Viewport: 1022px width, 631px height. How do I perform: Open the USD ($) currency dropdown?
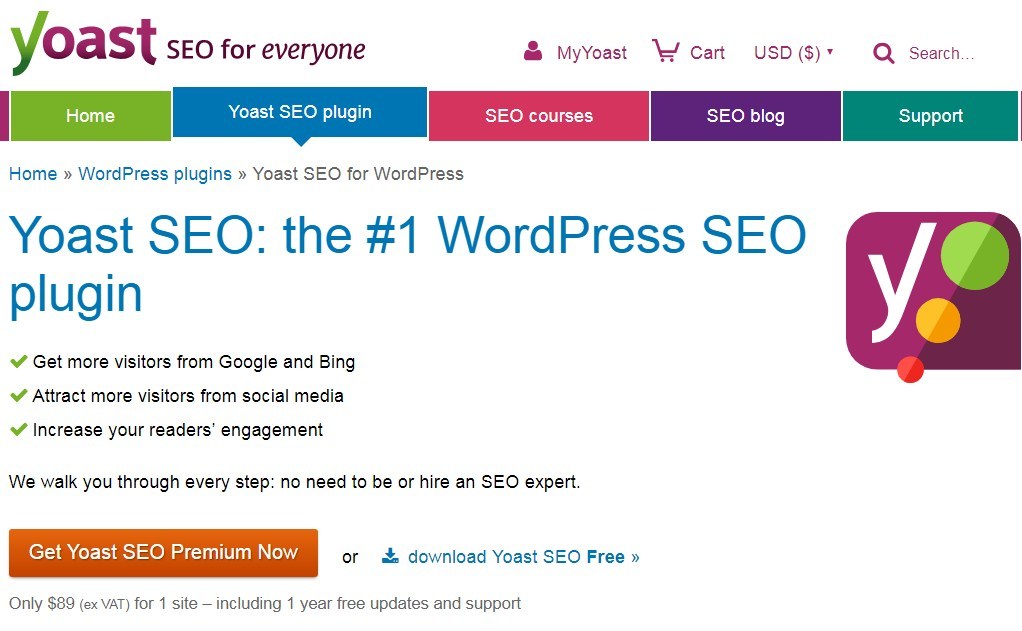coord(793,53)
